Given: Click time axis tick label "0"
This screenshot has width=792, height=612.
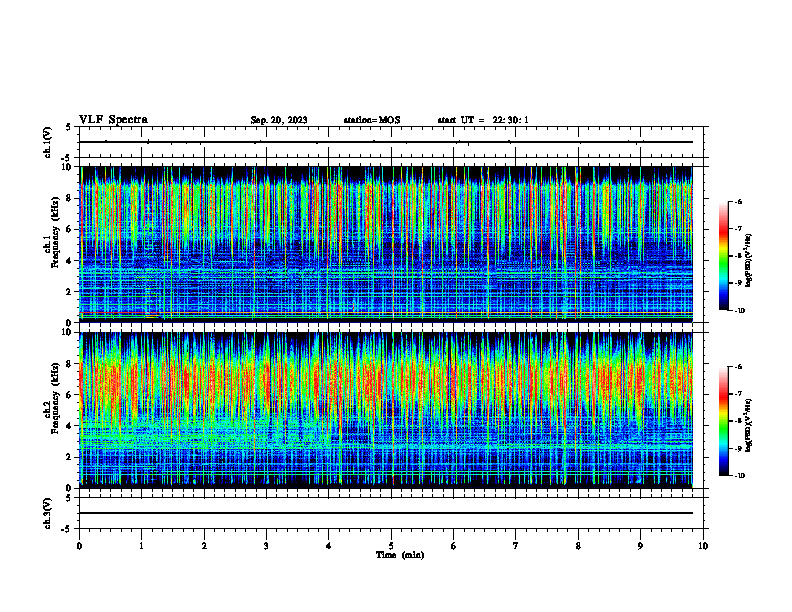Looking at the screenshot, I should [79, 546].
